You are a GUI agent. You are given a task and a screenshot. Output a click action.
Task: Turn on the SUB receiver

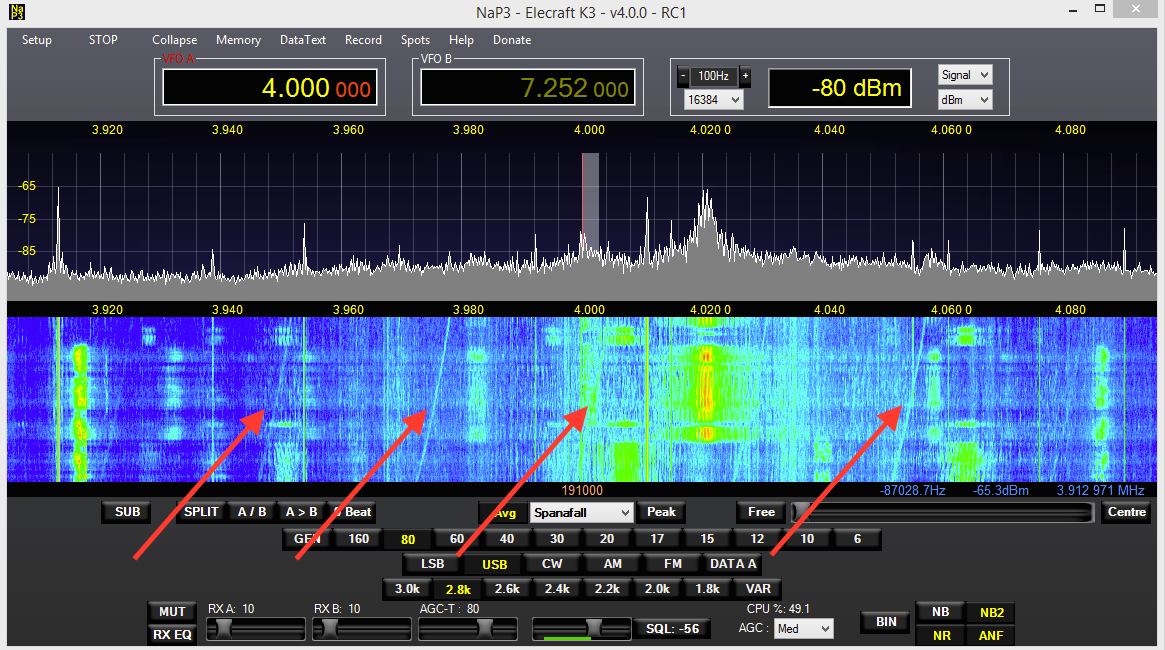127,512
